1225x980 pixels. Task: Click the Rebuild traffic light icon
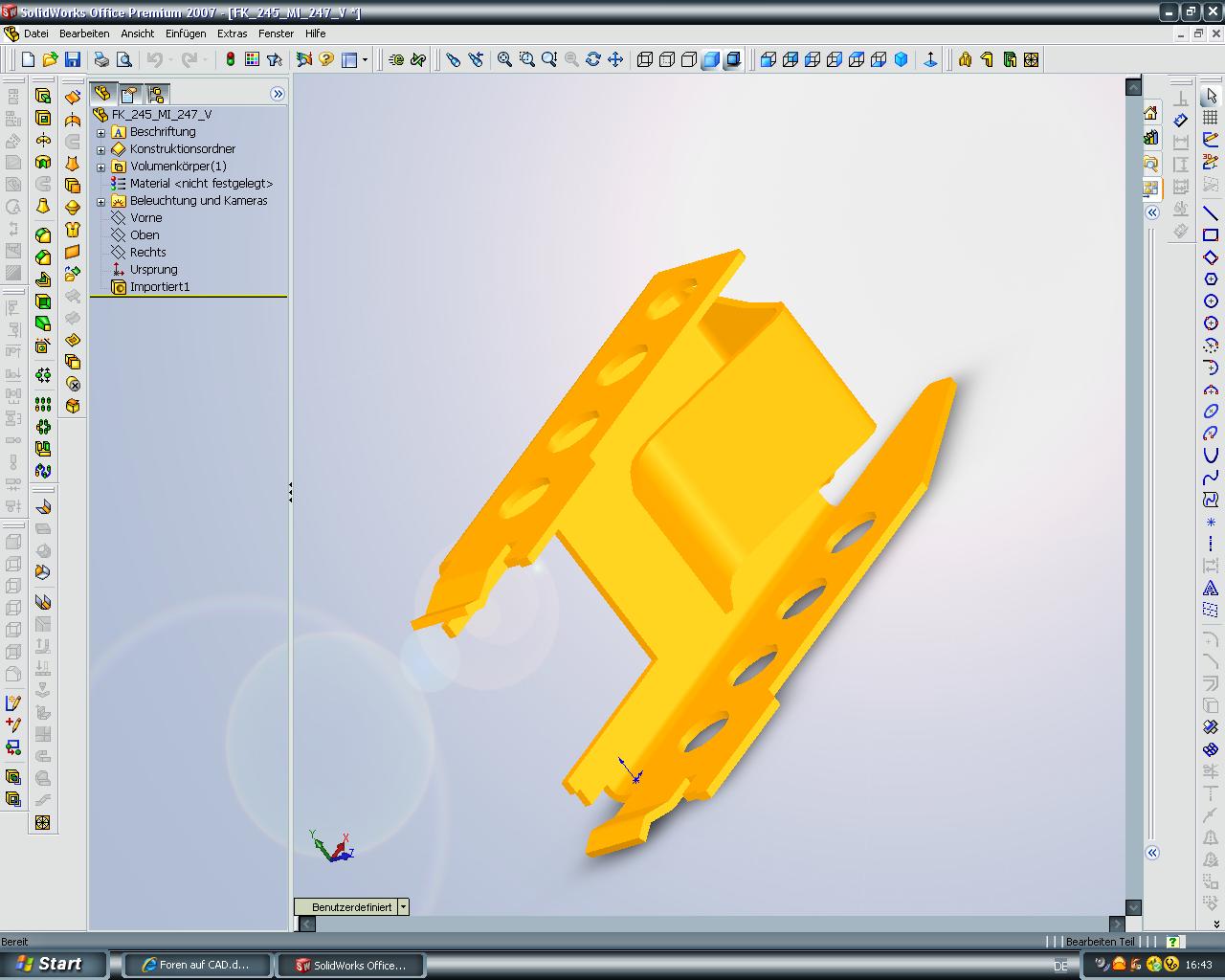[231, 59]
